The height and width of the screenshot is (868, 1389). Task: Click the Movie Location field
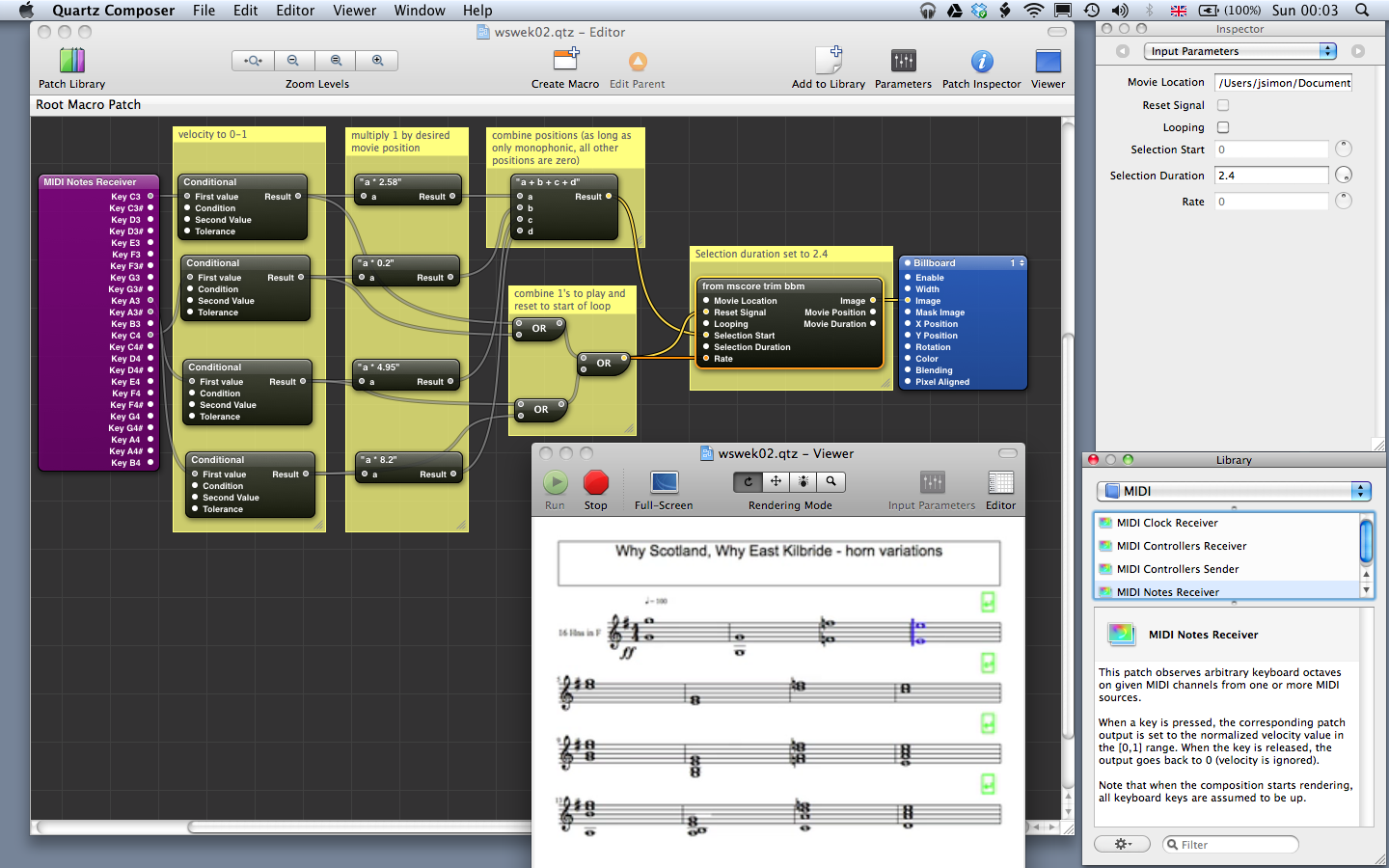pos(1283,83)
